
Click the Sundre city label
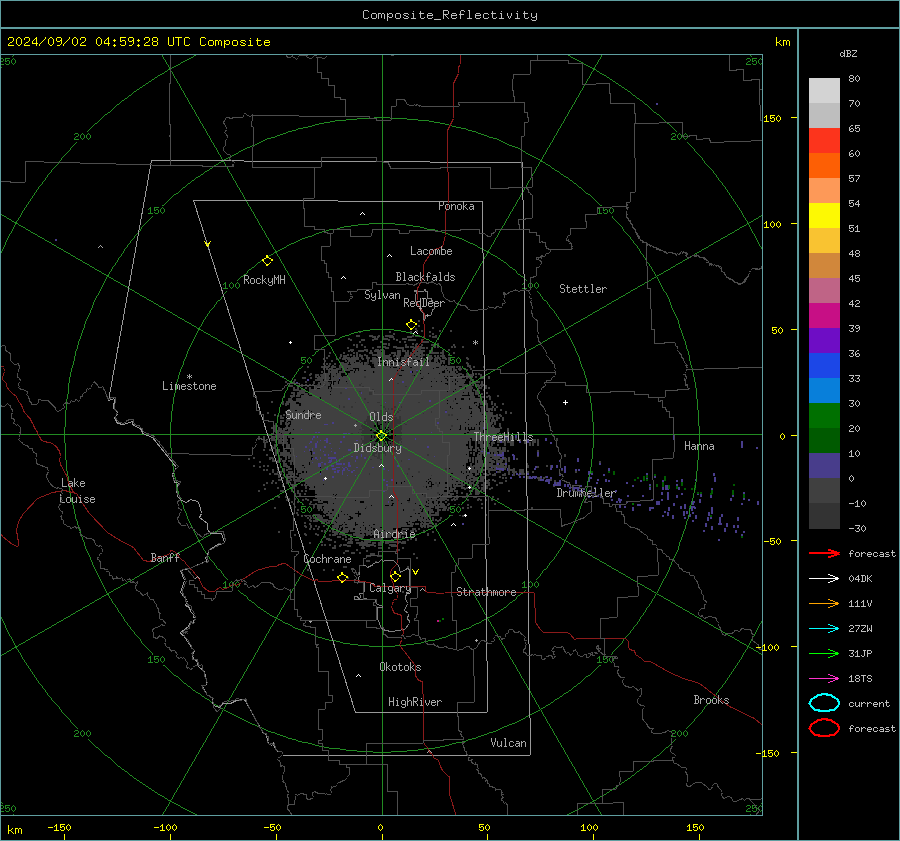304,414
